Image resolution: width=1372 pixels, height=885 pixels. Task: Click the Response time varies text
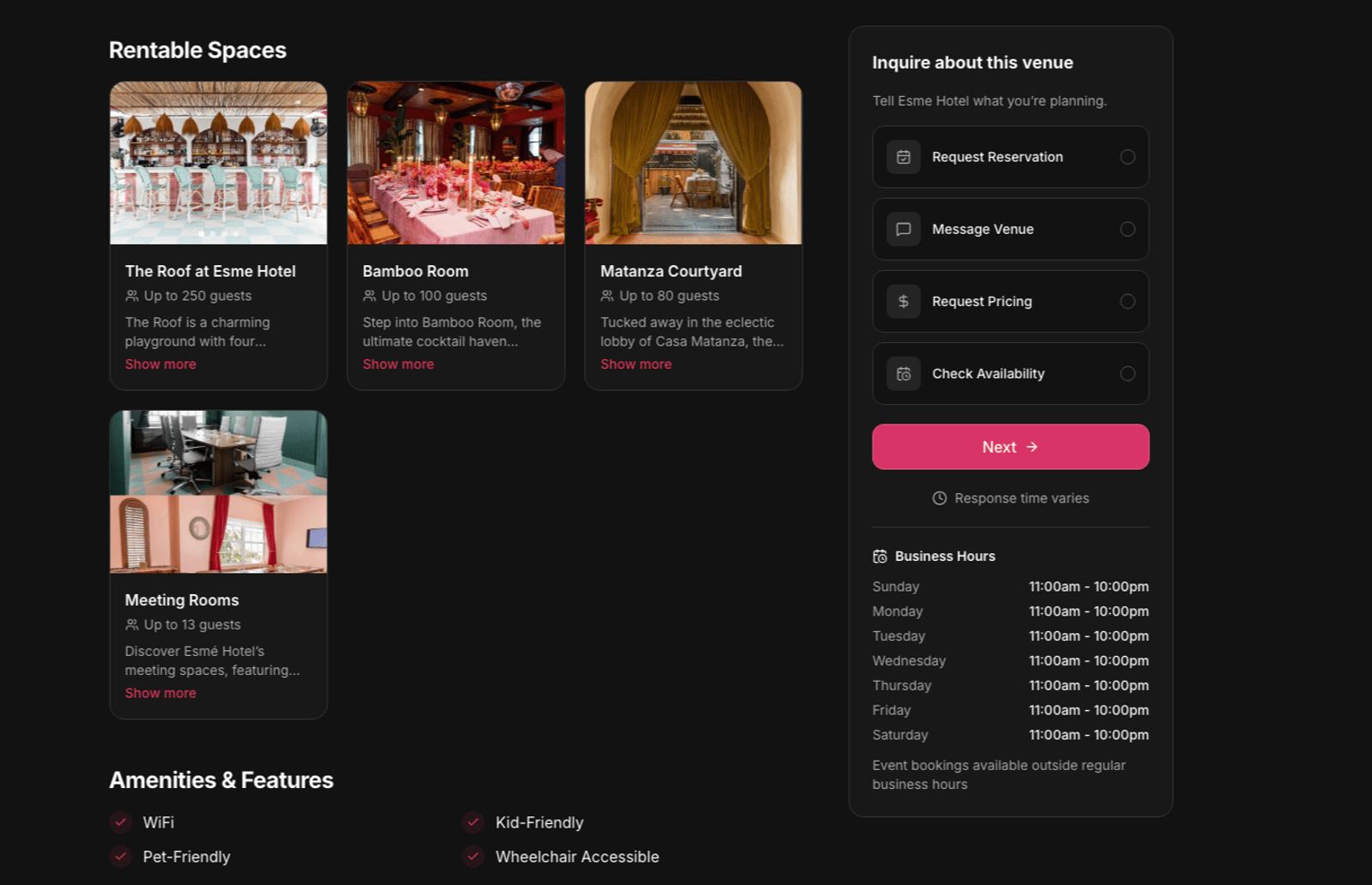pos(1022,498)
